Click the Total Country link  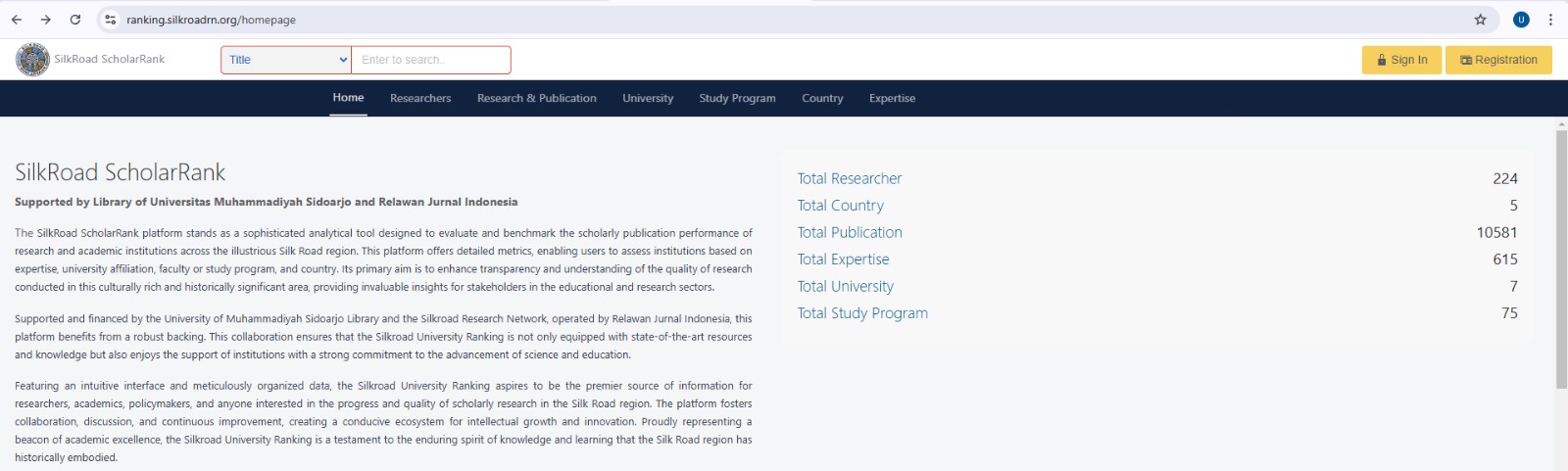[x=841, y=206]
